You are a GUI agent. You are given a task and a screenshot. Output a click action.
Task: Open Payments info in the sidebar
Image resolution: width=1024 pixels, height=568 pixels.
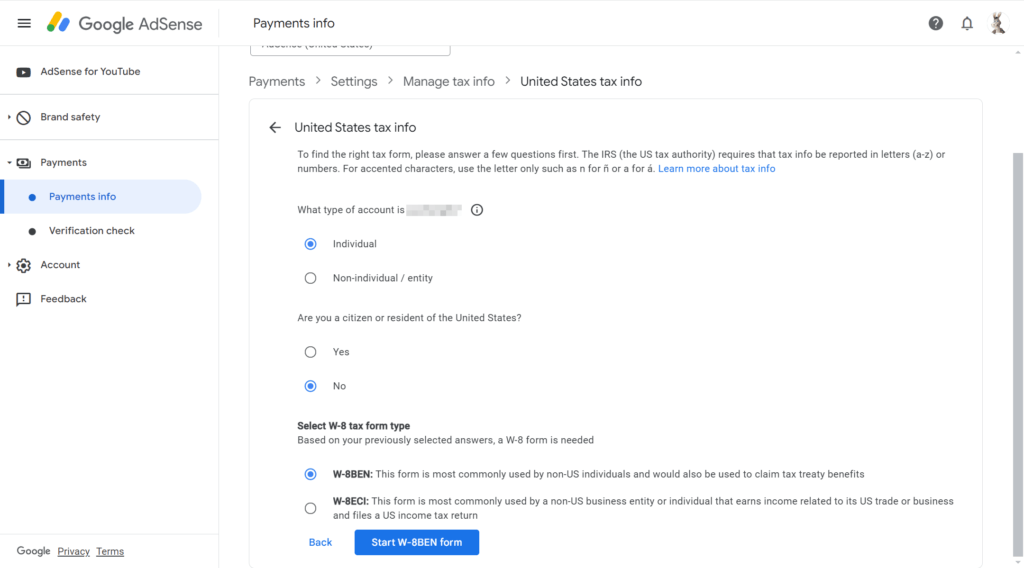pyautogui.click(x=102, y=197)
